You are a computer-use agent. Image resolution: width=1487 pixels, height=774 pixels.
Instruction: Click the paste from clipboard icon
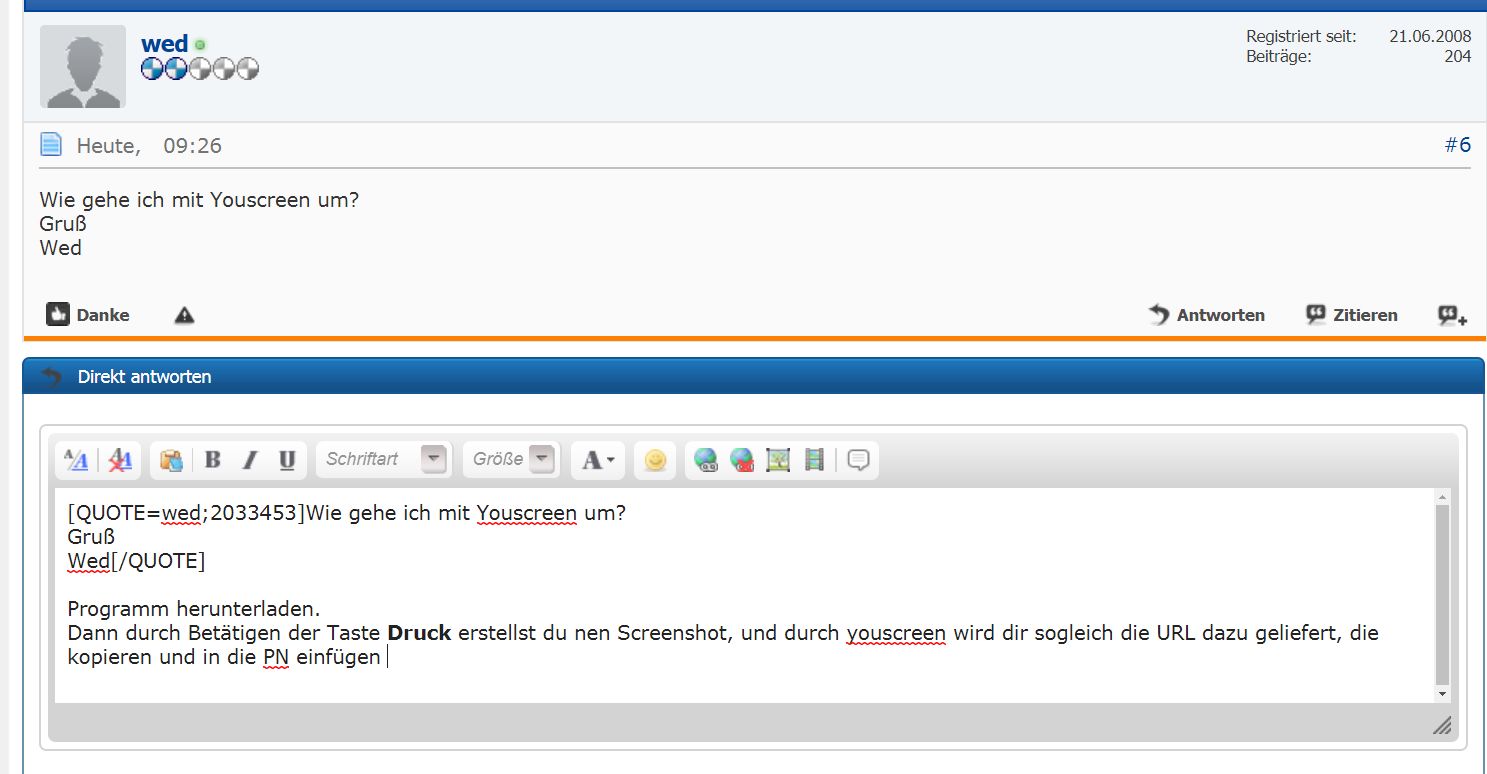point(171,460)
